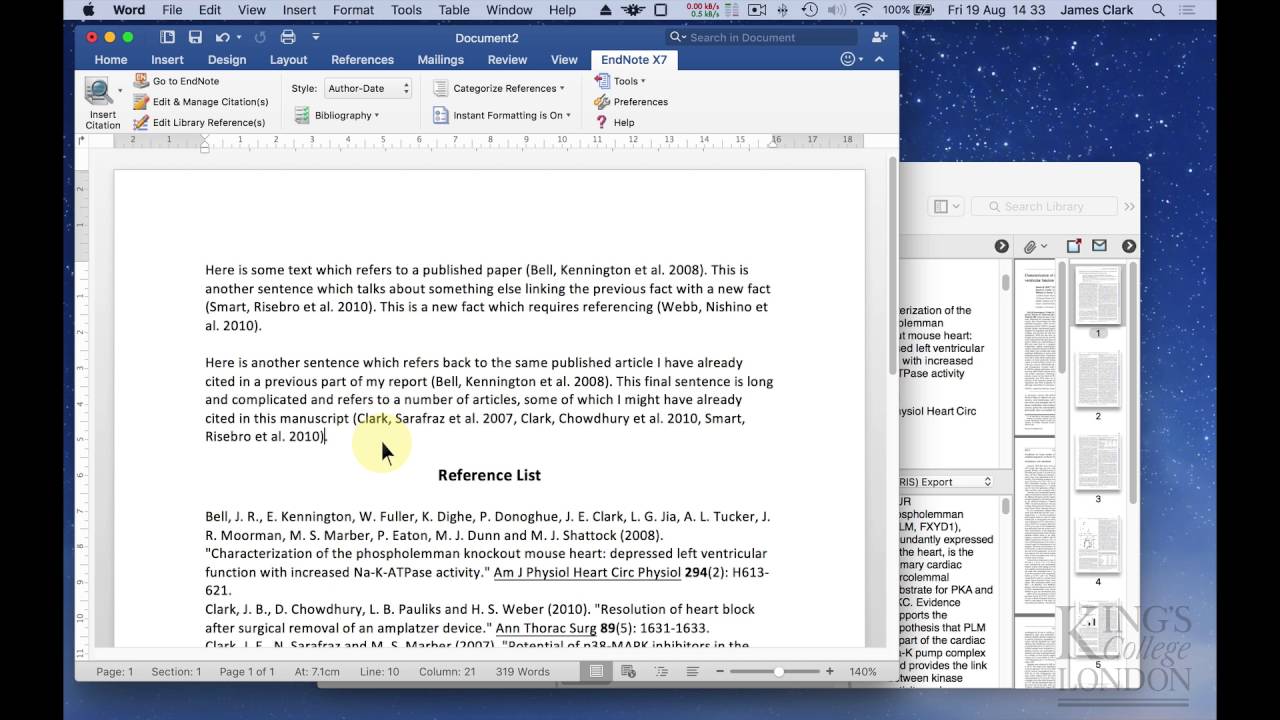Open the Format menu in menu bar

pyautogui.click(x=353, y=10)
